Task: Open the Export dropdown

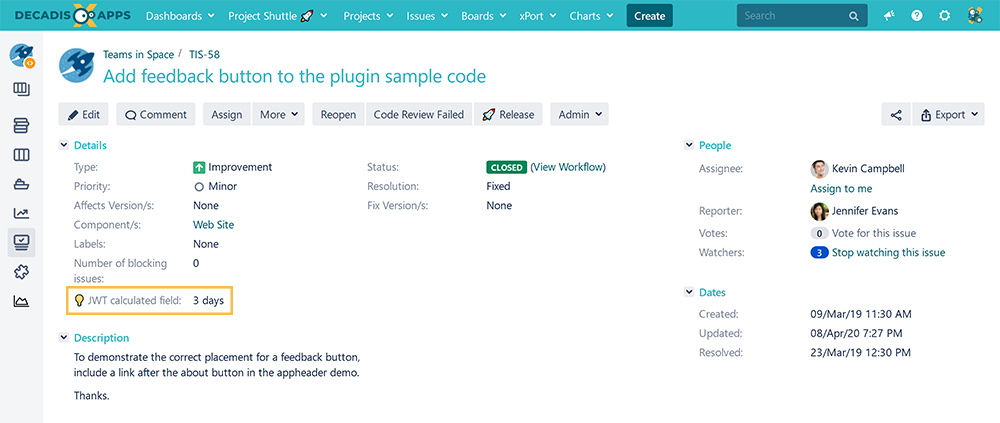Action: (x=949, y=115)
